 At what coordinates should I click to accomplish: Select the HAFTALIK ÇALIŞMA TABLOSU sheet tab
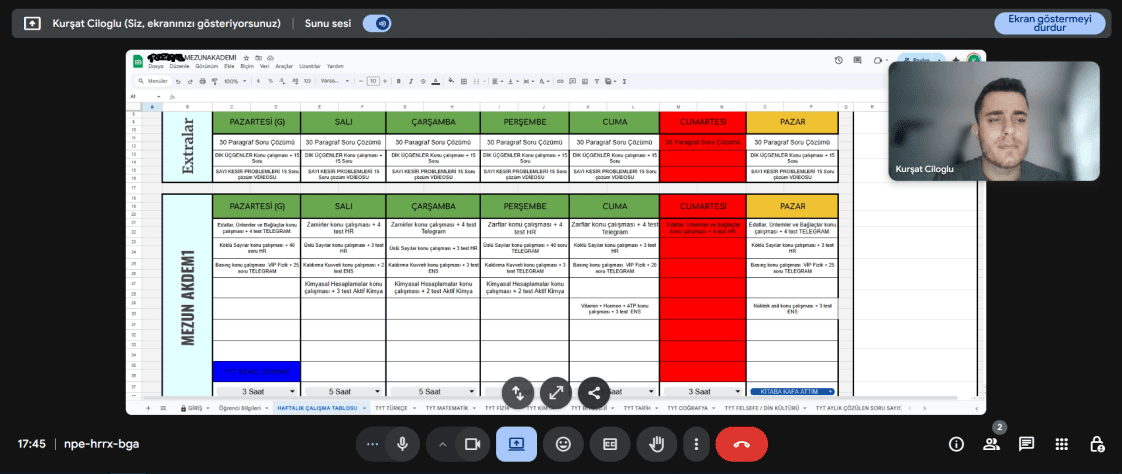[319, 407]
